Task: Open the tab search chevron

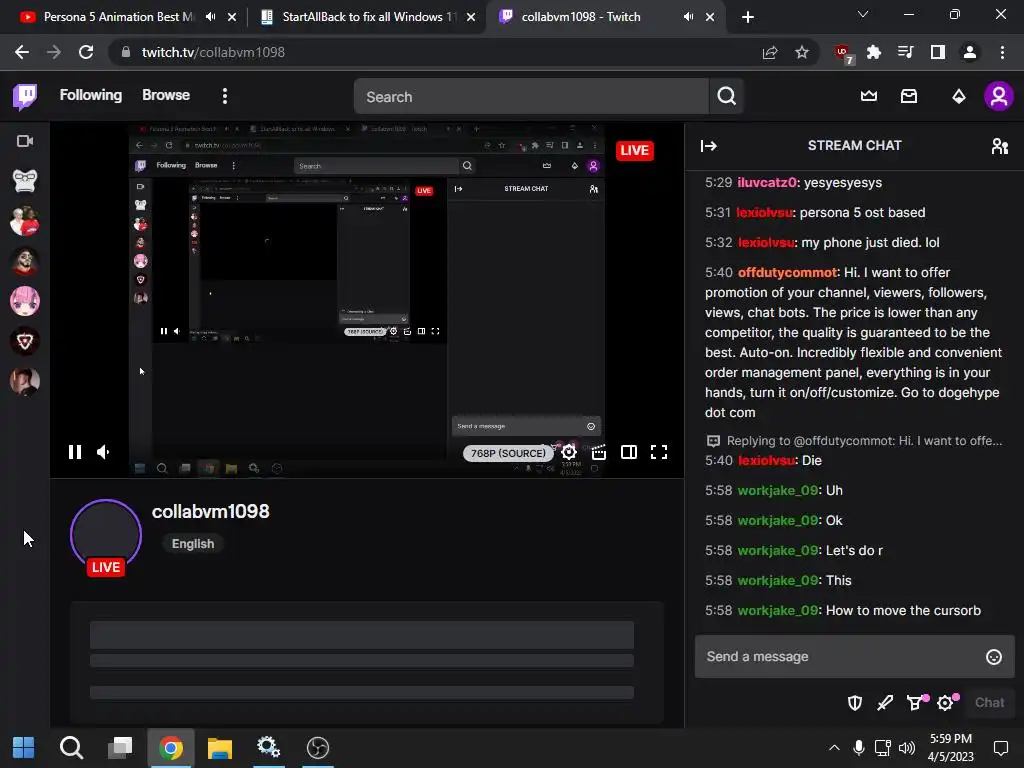Action: tap(863, 14)
